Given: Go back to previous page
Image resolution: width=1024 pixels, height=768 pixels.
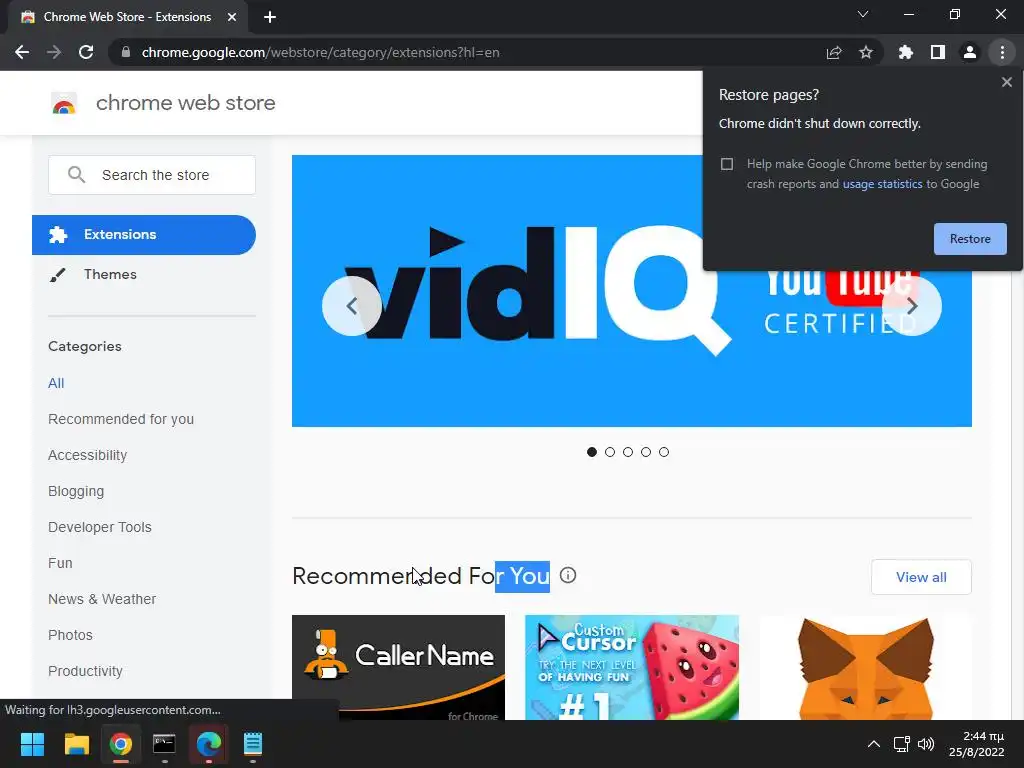Looking at the screenshot, I should 22,52.
